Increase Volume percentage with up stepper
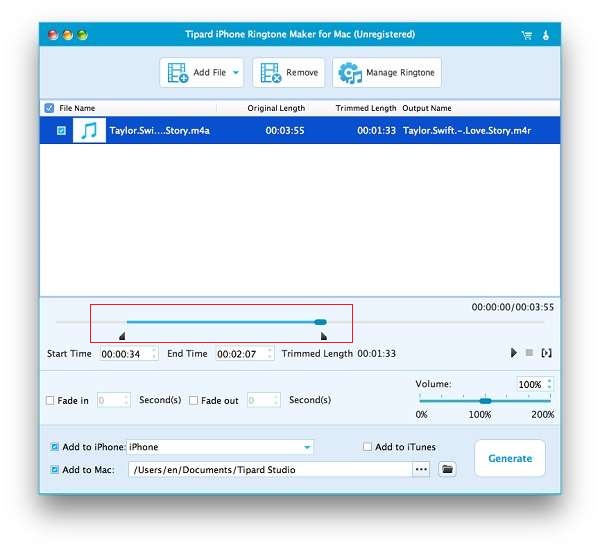Image resolution: width=600 pixels, height=550 pixels. click(x=549, y=381)
